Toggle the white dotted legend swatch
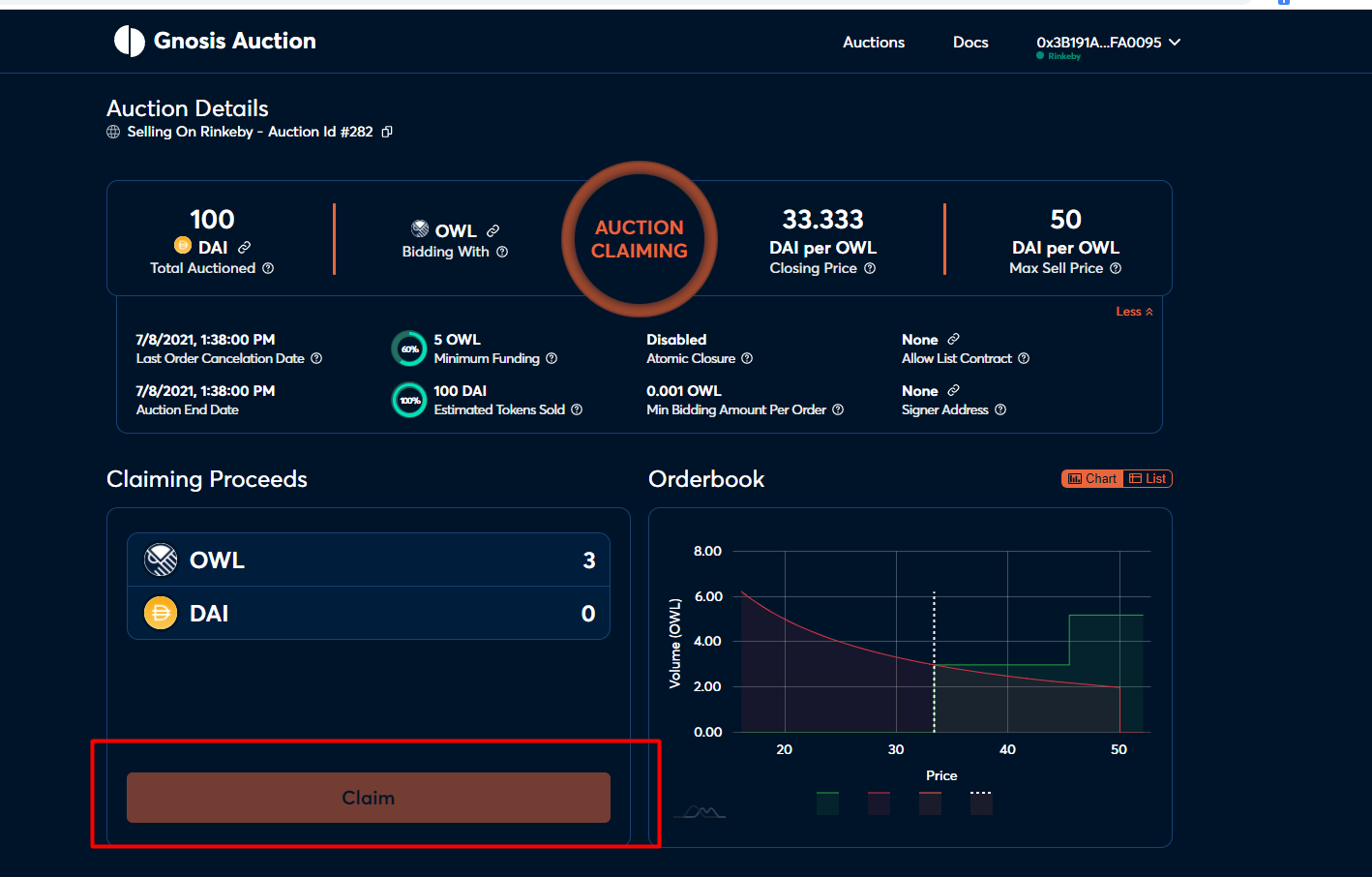 (981, 802)
